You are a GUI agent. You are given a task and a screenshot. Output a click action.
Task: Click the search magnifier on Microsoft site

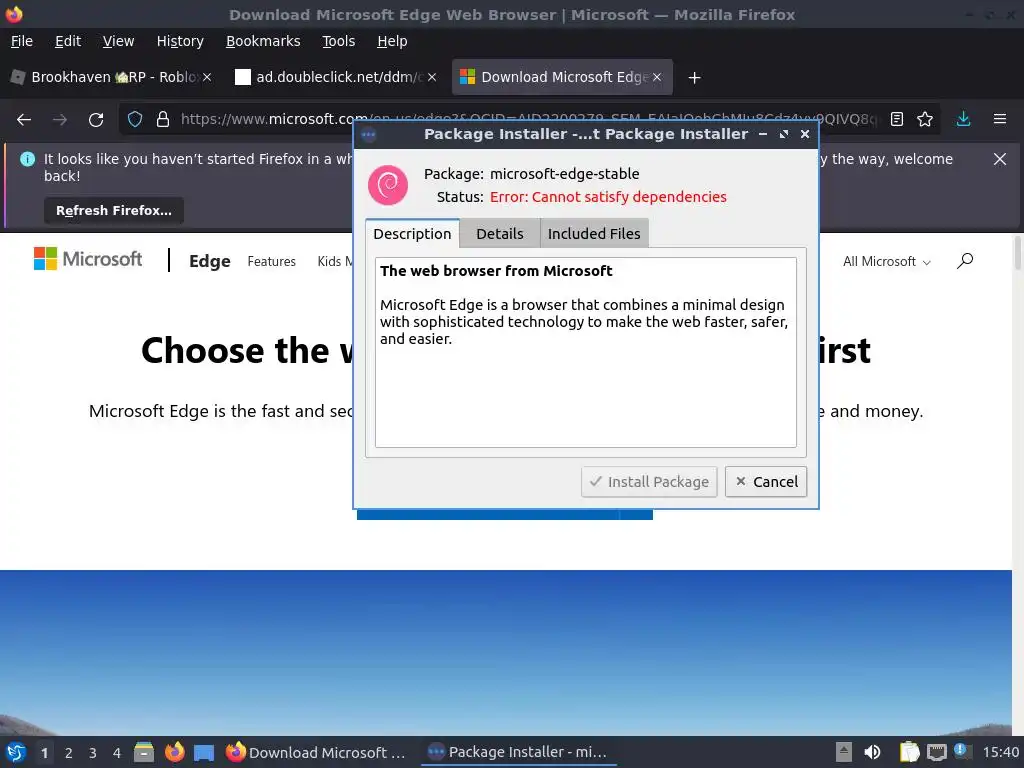[x=965, y=261]
